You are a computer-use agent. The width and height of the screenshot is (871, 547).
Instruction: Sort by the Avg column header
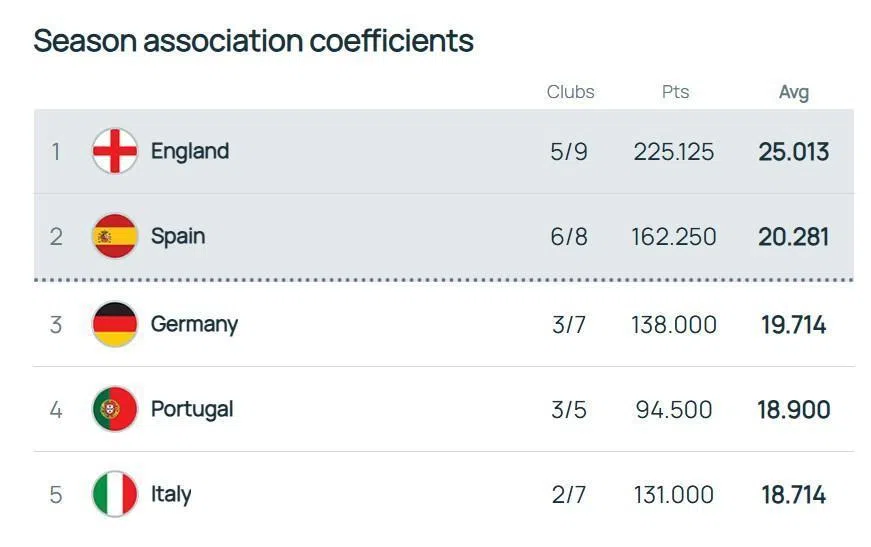794,92
